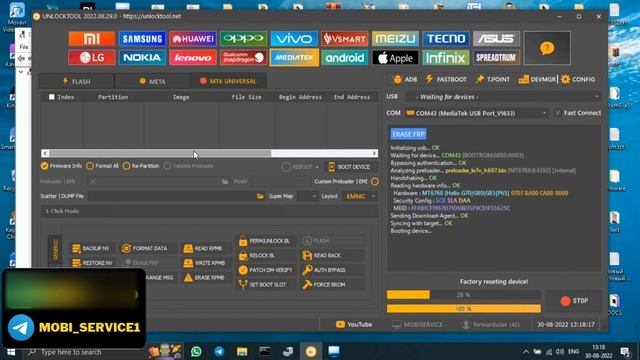
Task: Select the MediaTek brand icon
Action: tap(294, 58)
